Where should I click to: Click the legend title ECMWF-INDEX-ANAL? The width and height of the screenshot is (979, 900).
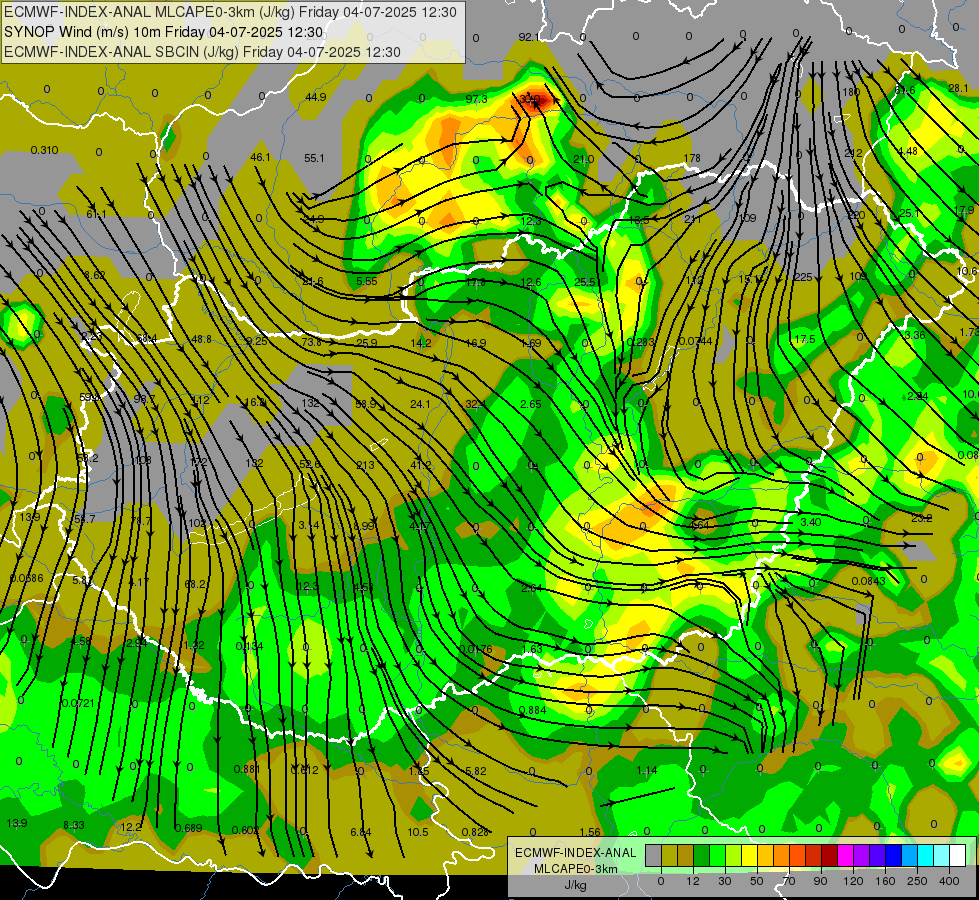[x=575, y=853]
